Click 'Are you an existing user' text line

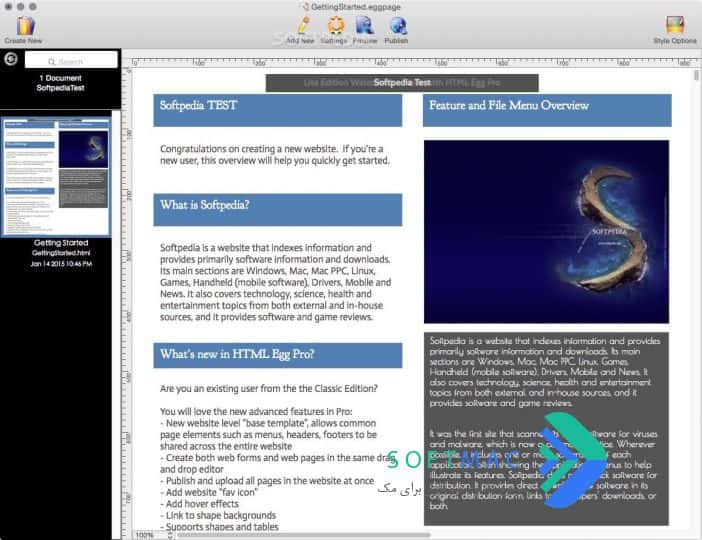coord(269,388)
